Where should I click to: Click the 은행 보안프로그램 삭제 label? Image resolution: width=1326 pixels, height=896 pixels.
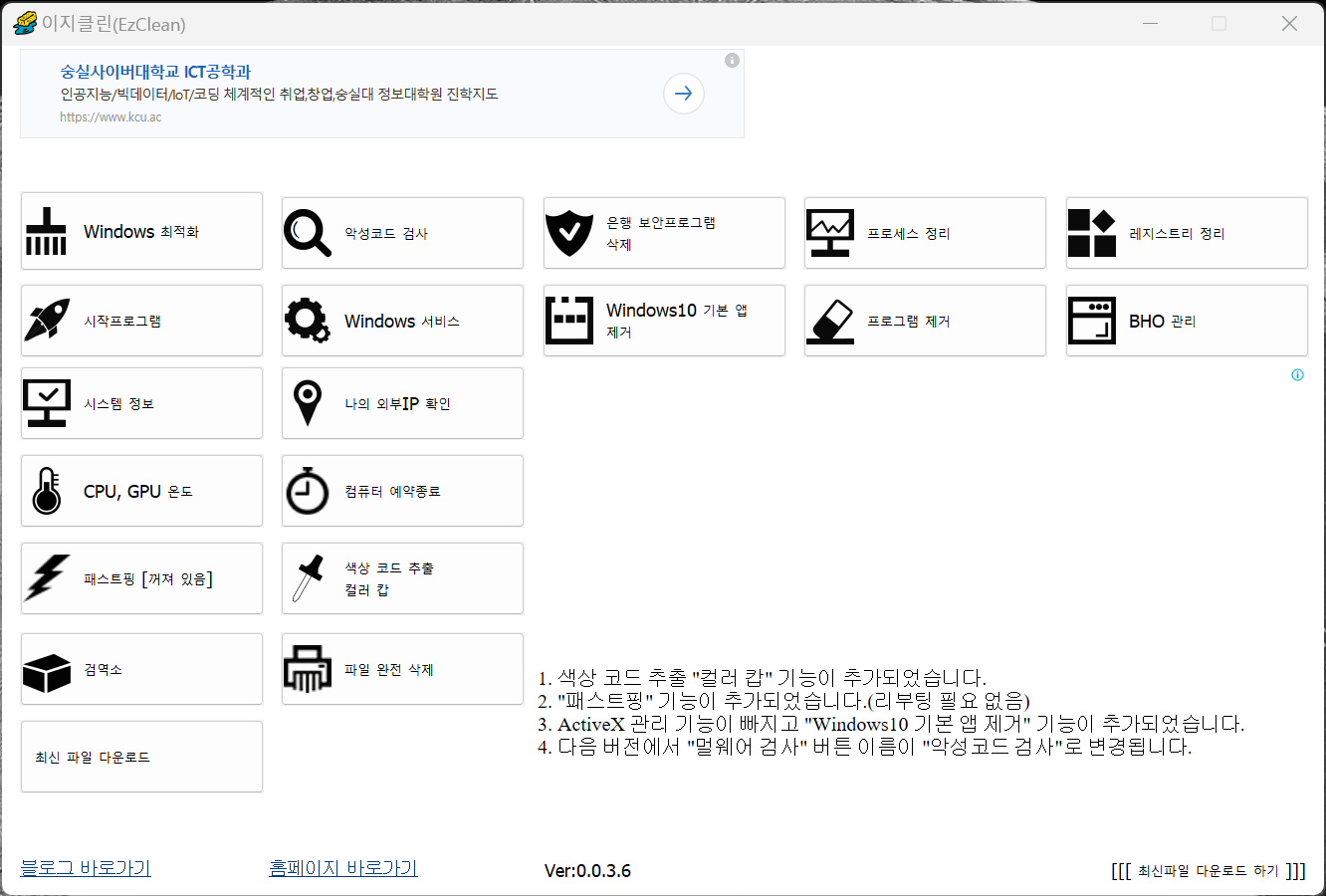(x=661, y=233)
